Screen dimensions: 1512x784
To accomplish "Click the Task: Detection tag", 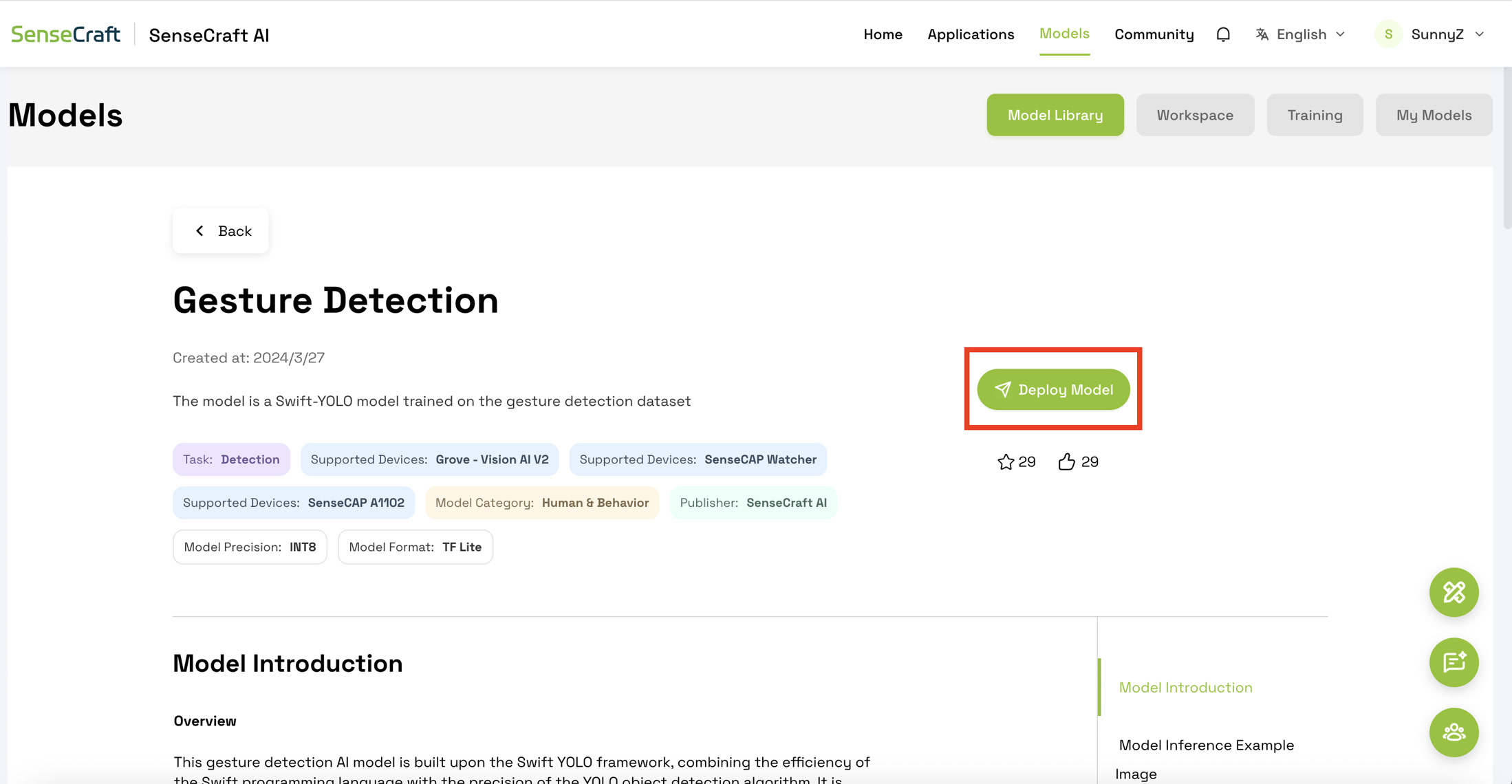I will [231, 459].
